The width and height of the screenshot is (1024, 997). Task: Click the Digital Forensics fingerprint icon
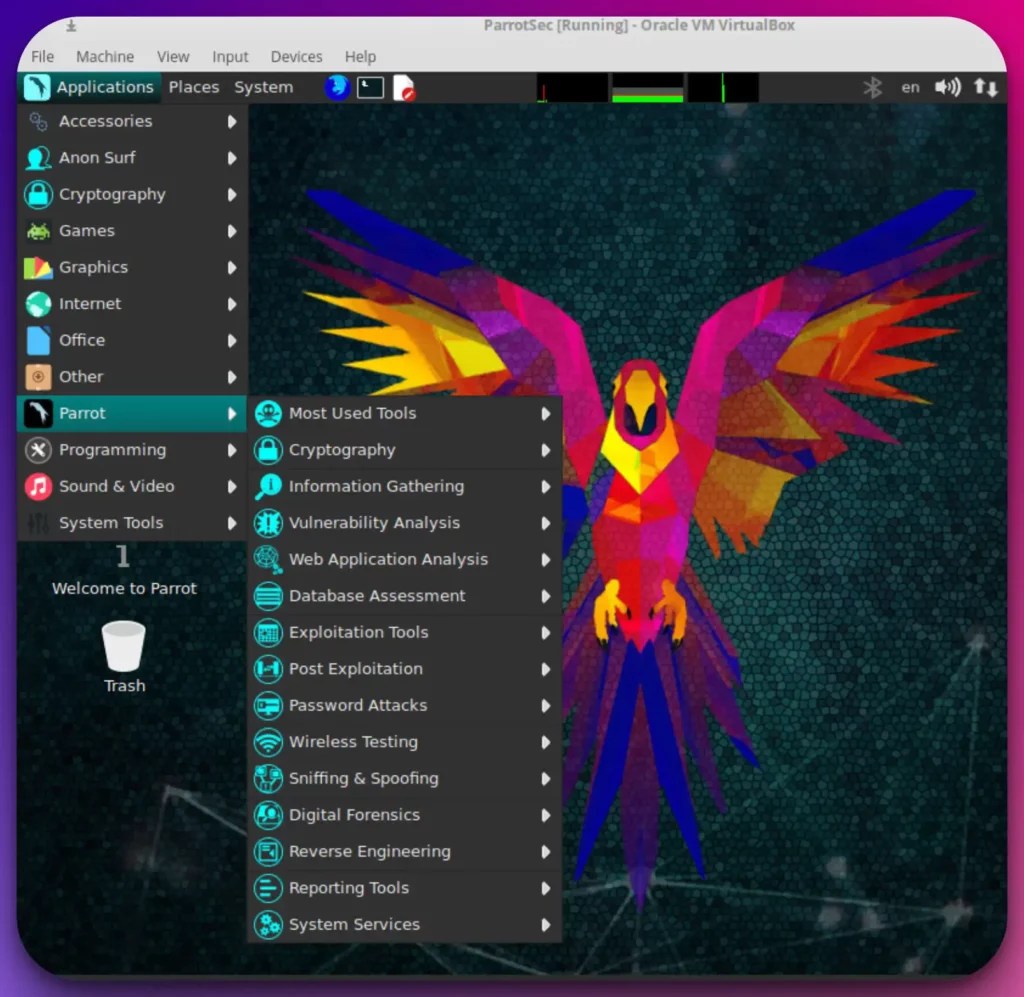tap(267, 815)
